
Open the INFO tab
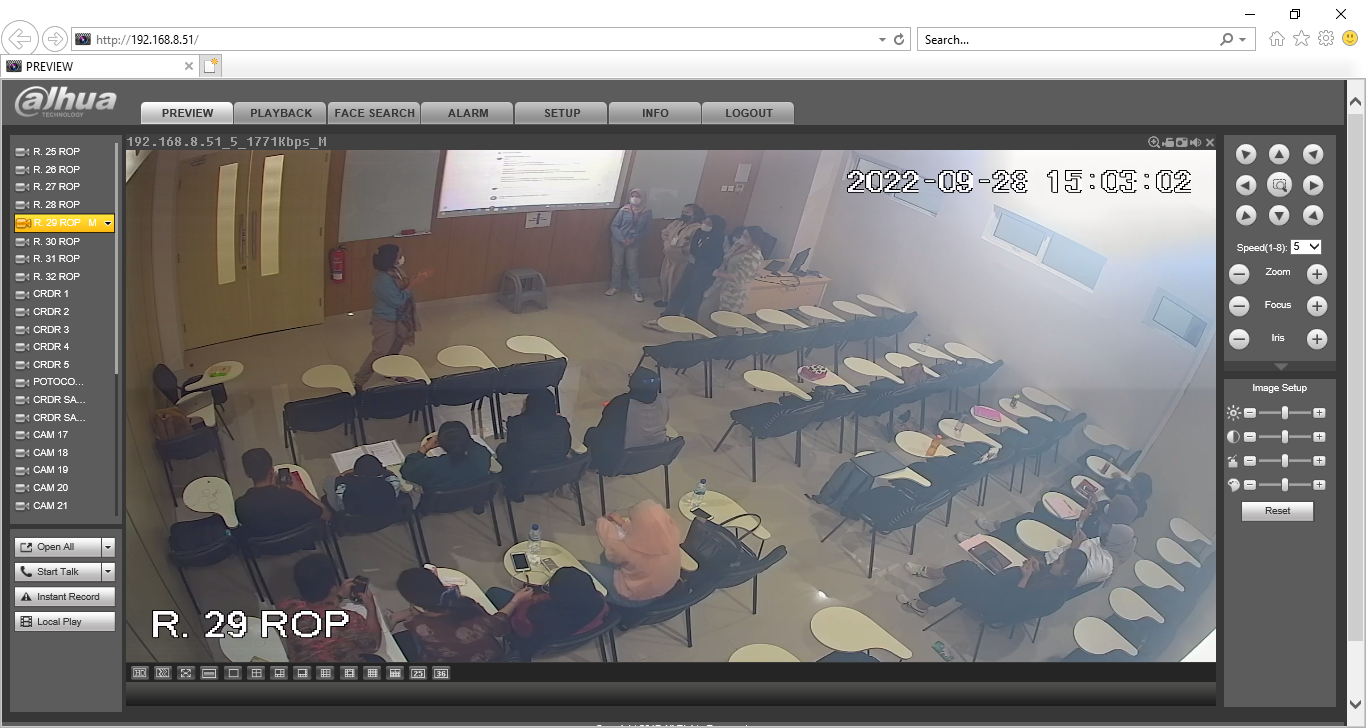click(655, 113)
